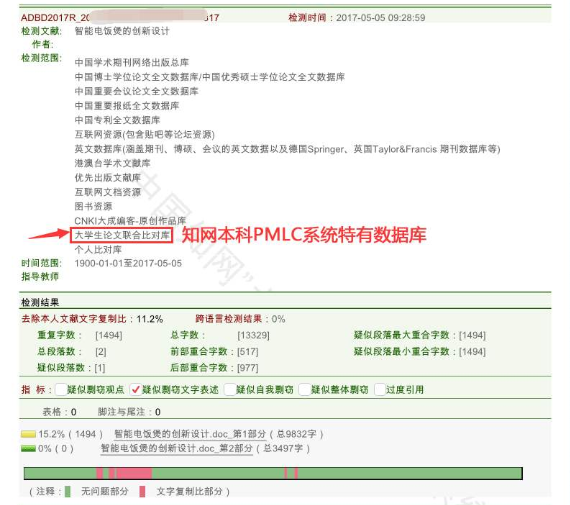
Task: Click the detection time 2017-05-05 09:28:59
Action: coord(380,17)
